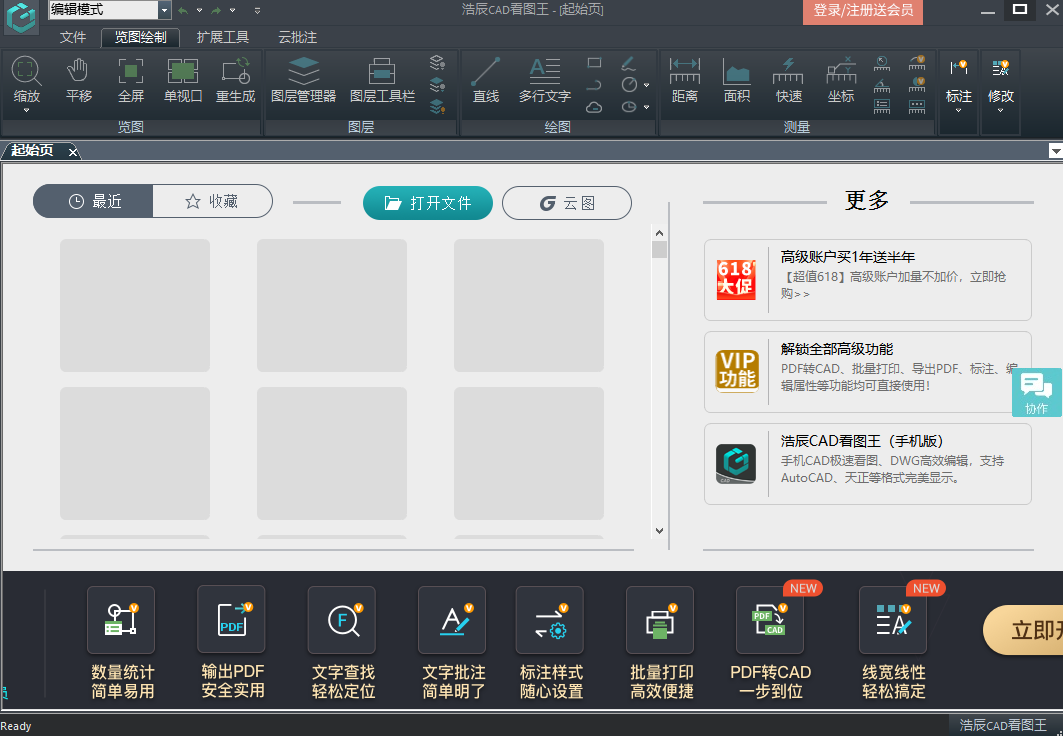
Task: Expand the 标注 annotation panel
Action: pyautogui.click(x=959, y=90)
